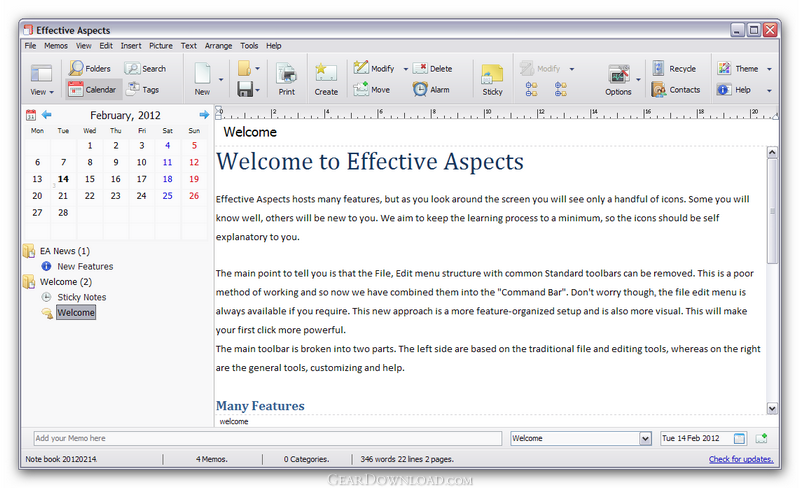Click the Move memo button
The width and height of the screenshot is (800, 488).
tap(372, 89)
